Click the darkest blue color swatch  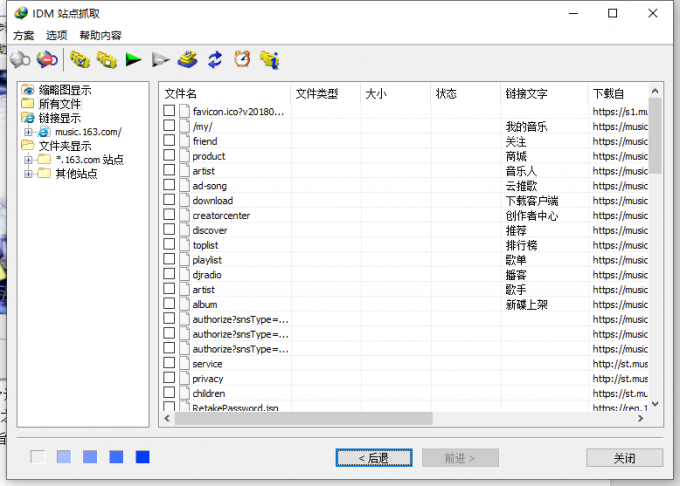(x=142, y=457)
